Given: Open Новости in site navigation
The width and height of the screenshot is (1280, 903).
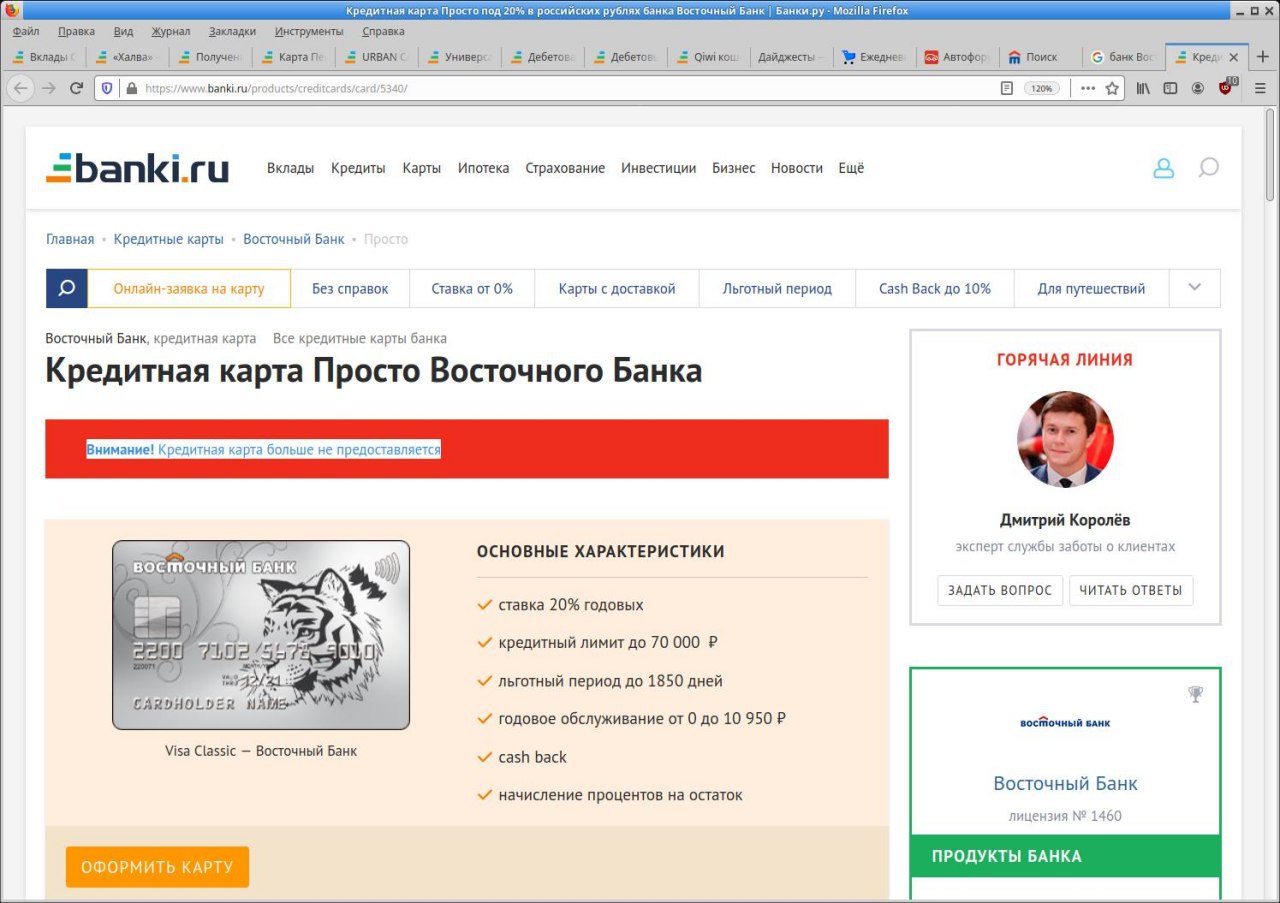Looking at the screenshot, I should (797, 168).
